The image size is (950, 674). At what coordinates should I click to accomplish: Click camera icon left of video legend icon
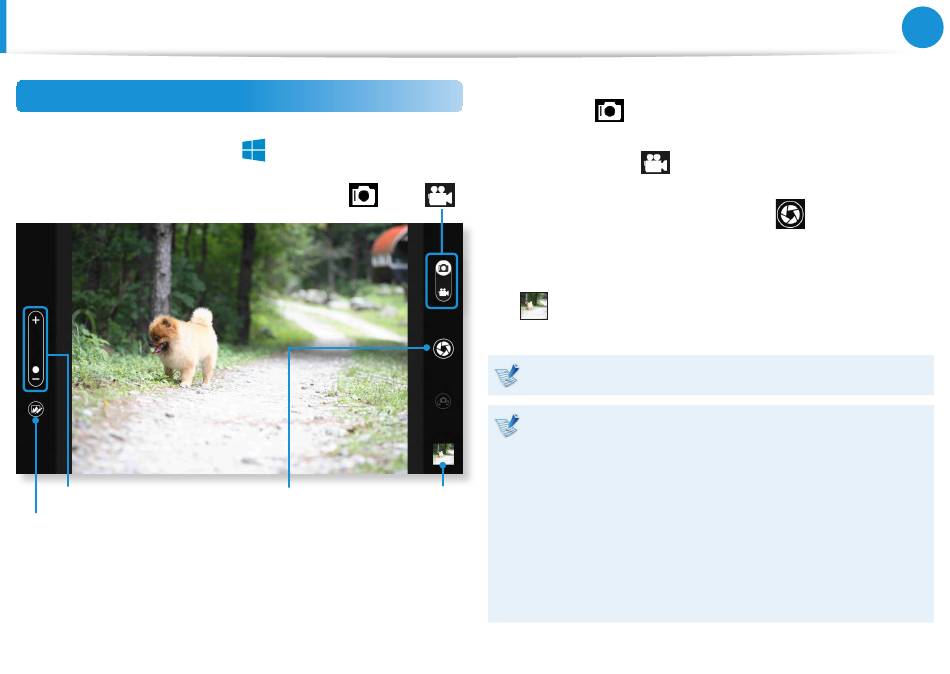coord(364,195)
